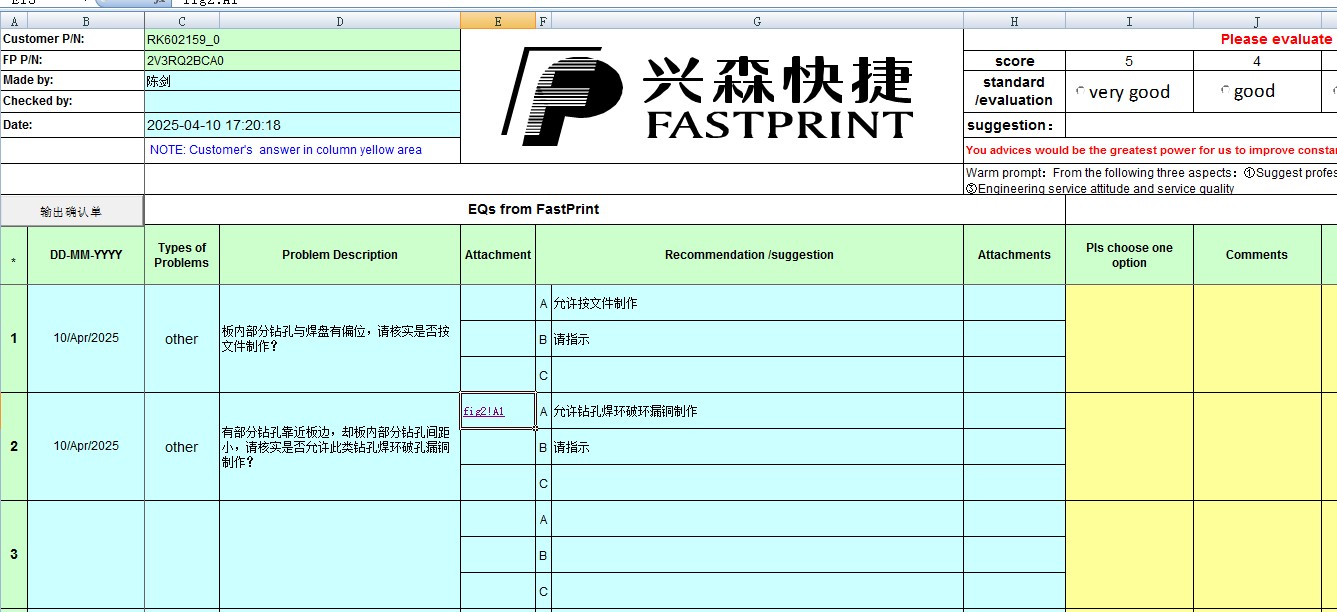Screen dimensions: 1337x612
Task: Click the DD-MM-YYYY column heading
Action: click(x=86, y=255)
